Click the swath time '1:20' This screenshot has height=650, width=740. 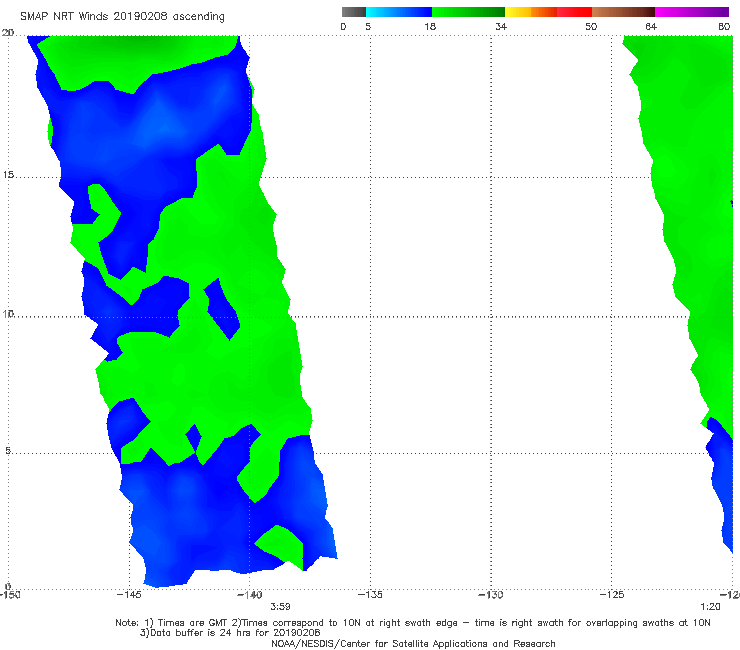pos(710,607)
